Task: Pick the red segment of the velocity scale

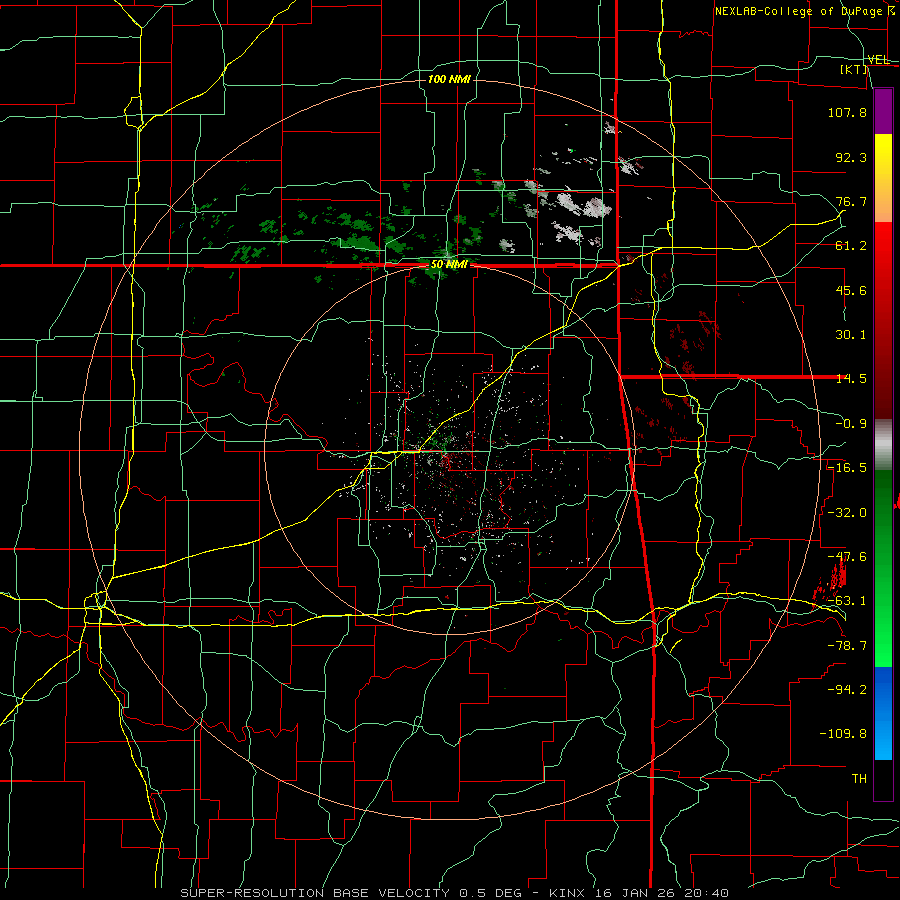Action: coord(883,320)
